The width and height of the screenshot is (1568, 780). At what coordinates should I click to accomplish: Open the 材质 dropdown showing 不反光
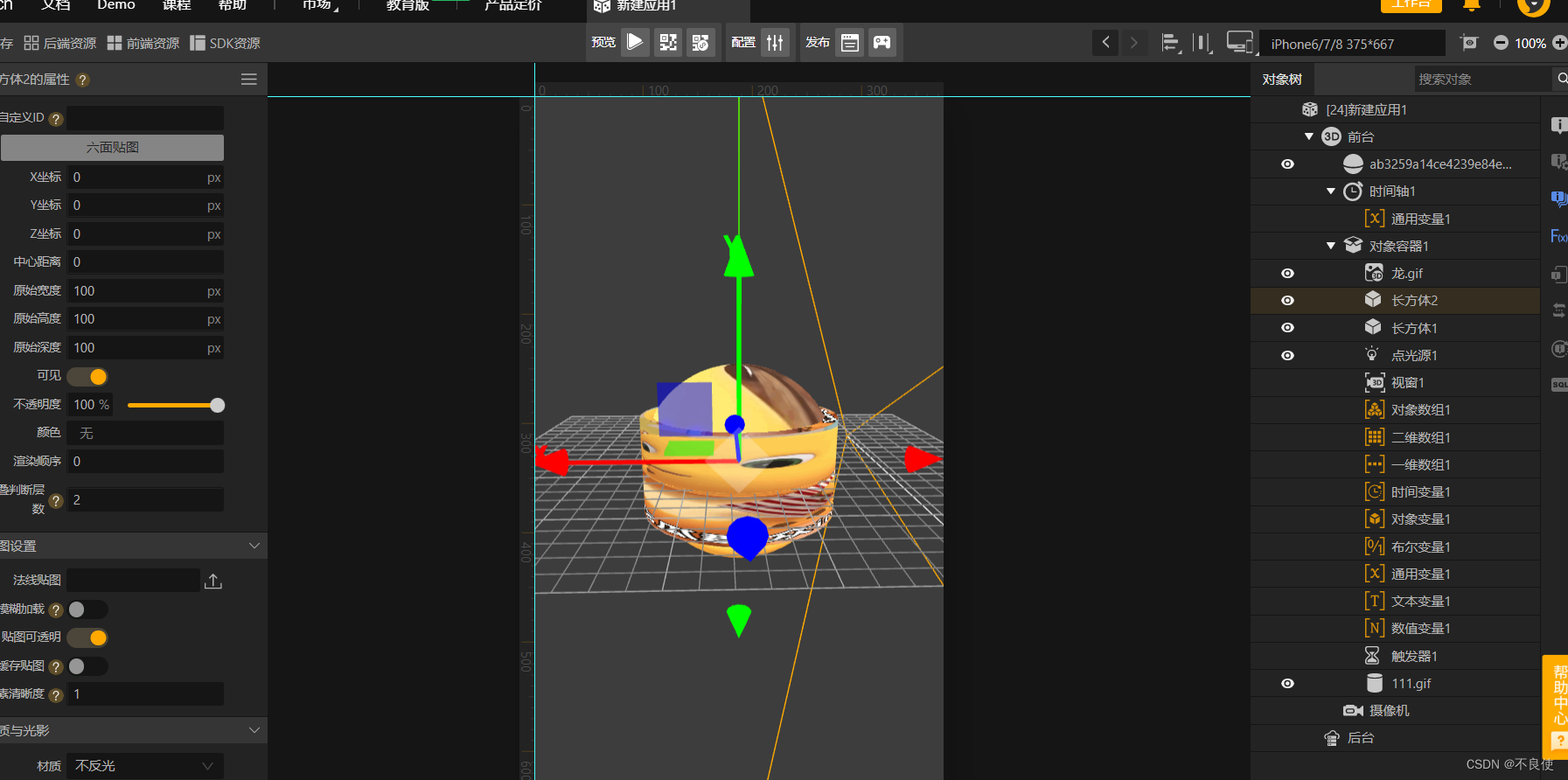145,766
